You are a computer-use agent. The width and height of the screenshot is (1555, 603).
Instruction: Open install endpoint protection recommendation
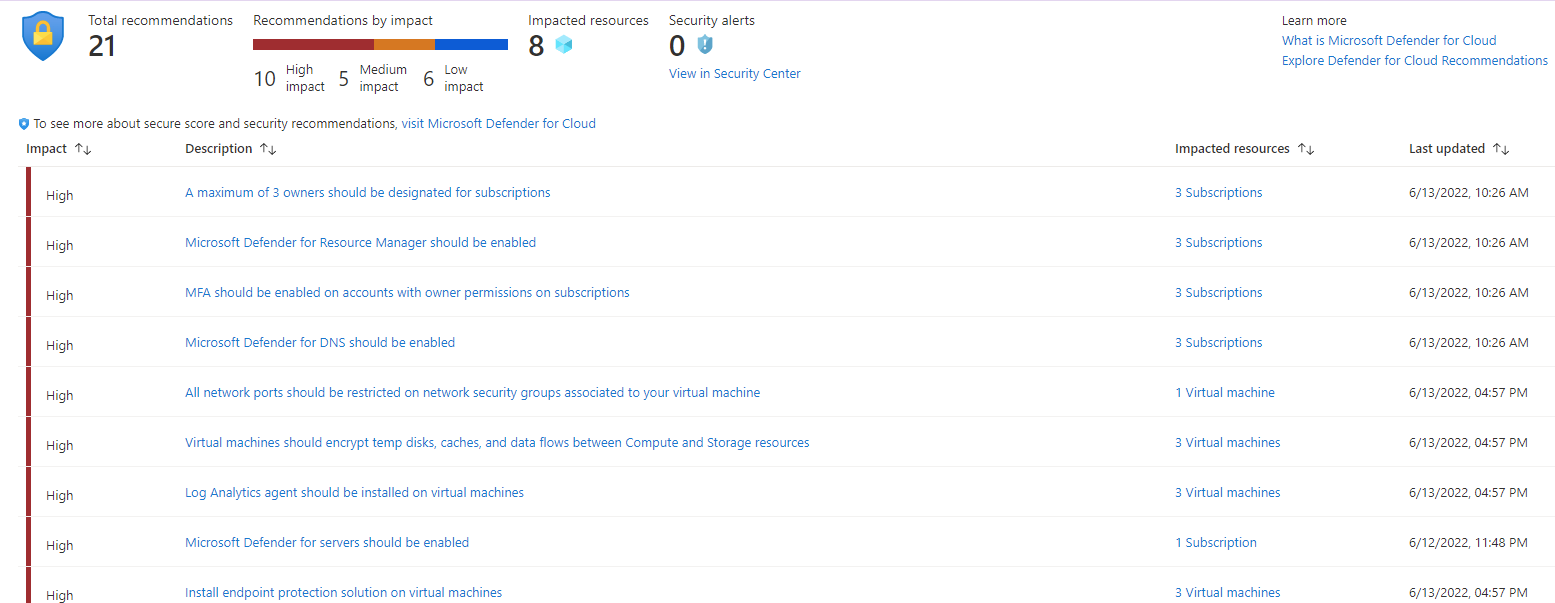point(343,592)
